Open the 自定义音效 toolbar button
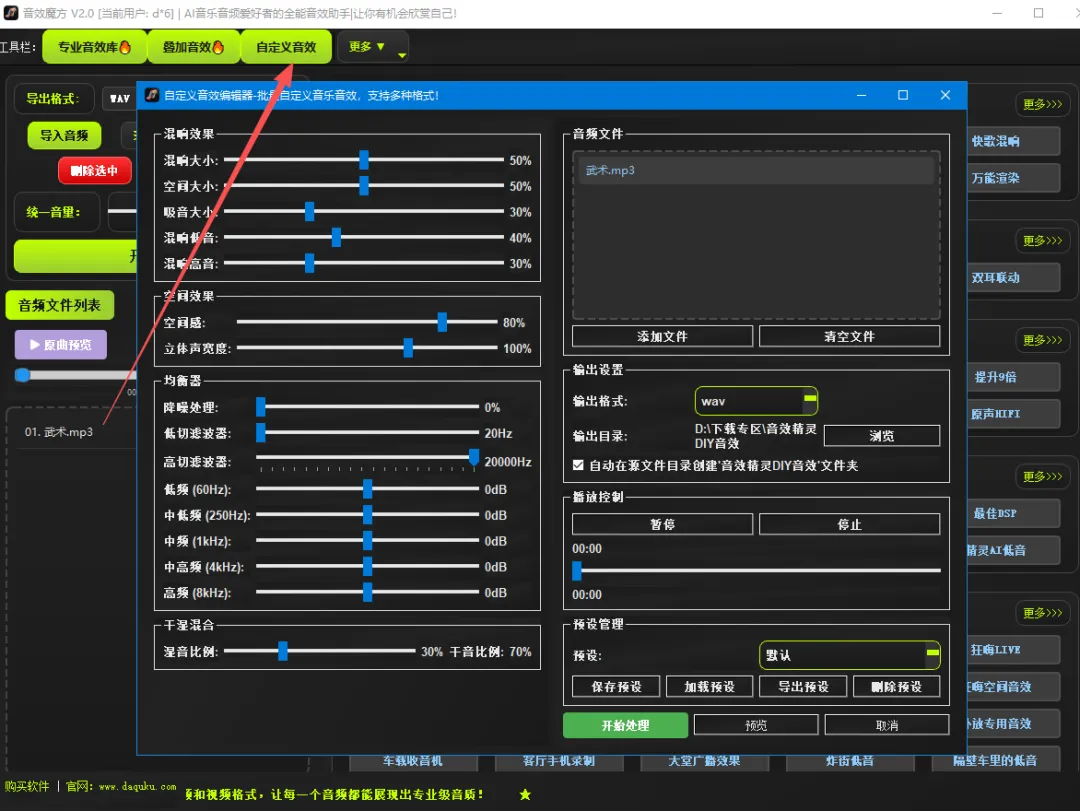 (286, 47)
